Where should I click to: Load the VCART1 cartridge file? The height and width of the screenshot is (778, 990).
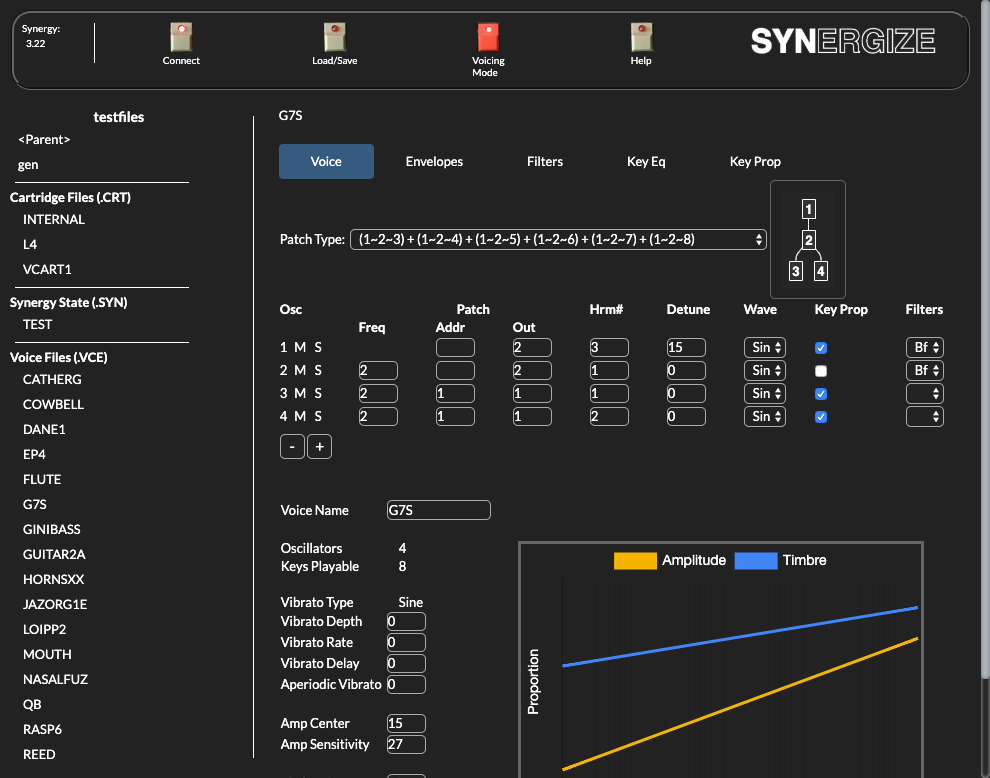47,269
